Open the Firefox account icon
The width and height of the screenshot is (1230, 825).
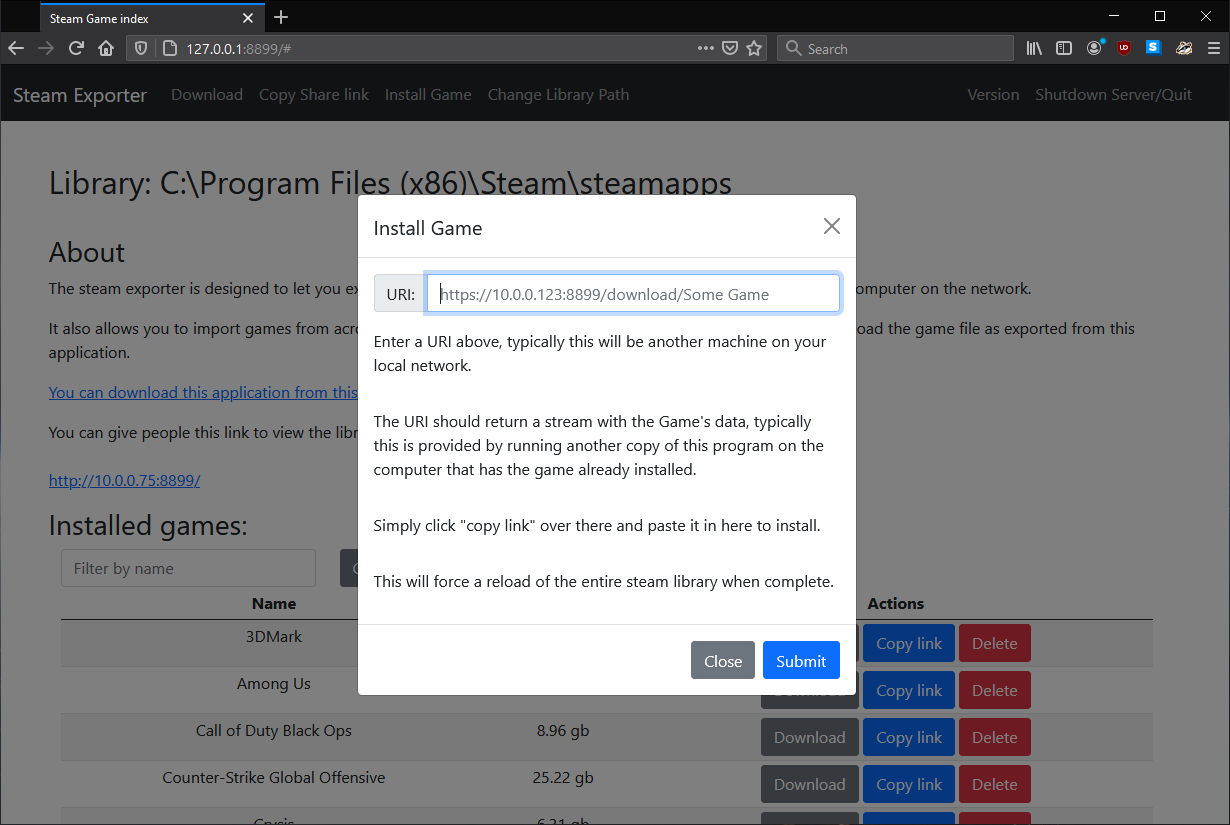(x=1094, y=48)
